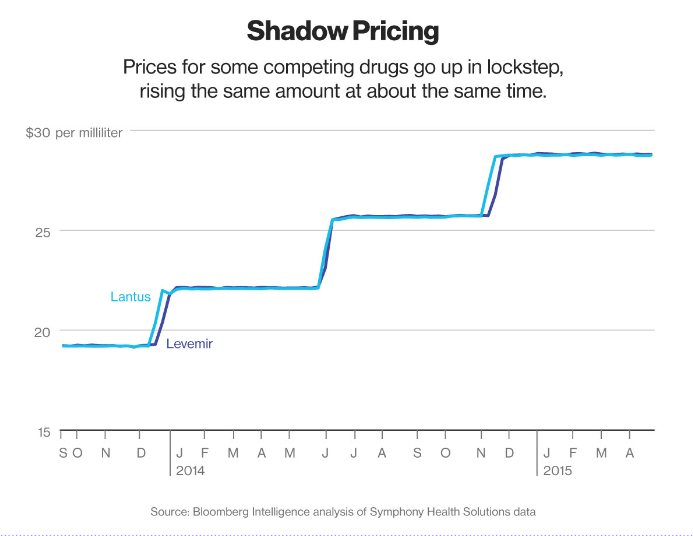
Task: Click the 25 y-axis label
Action: click(x=42, y=232)
